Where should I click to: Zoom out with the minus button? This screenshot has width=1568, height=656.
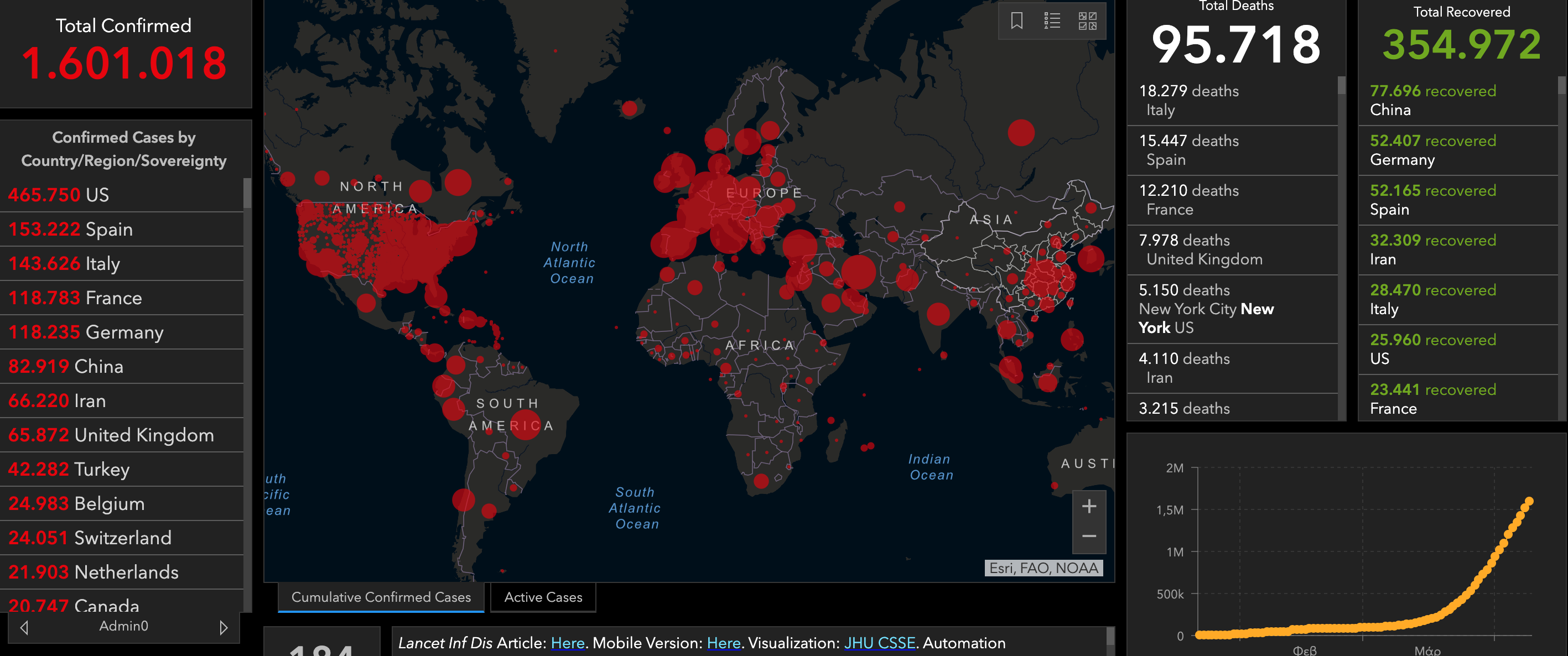[1089, 537]
